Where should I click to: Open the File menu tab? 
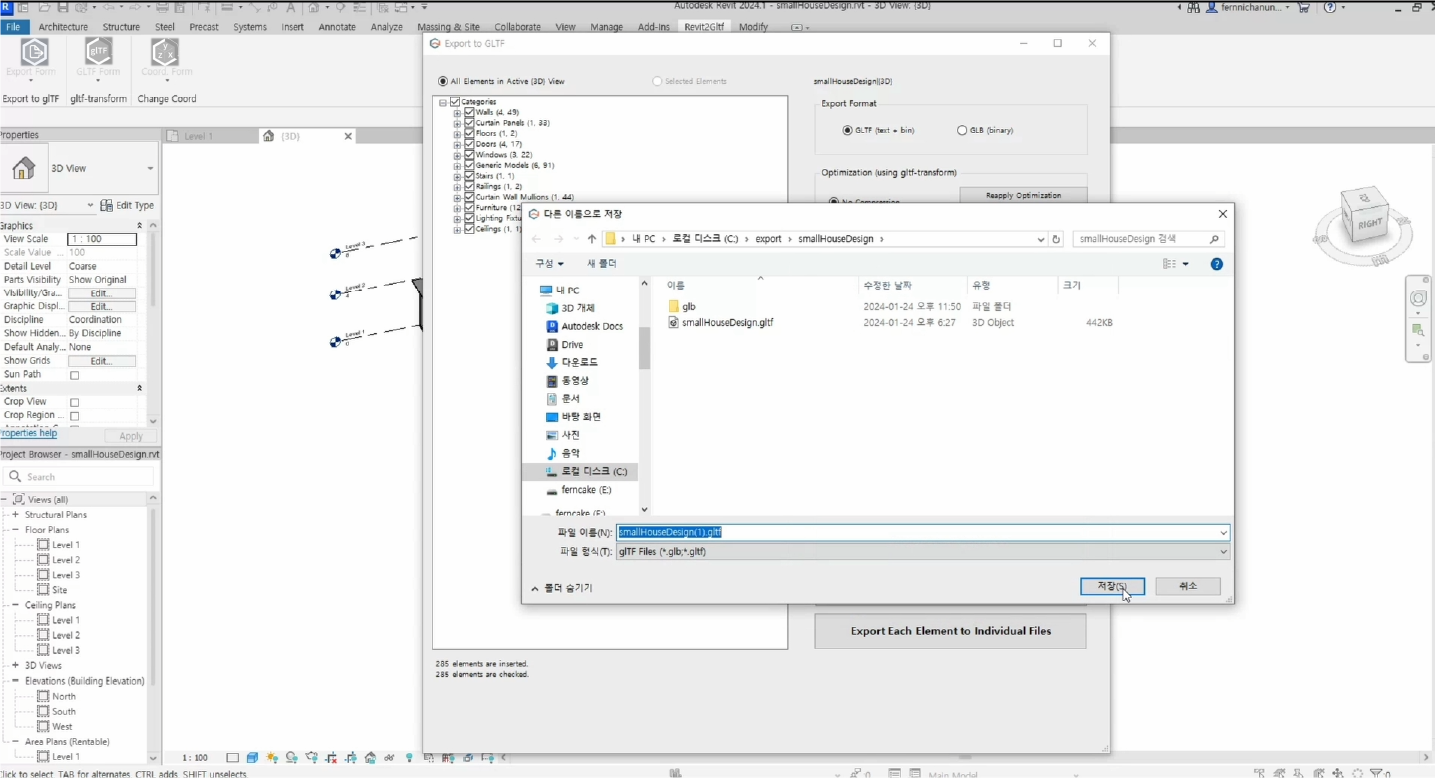14,27
